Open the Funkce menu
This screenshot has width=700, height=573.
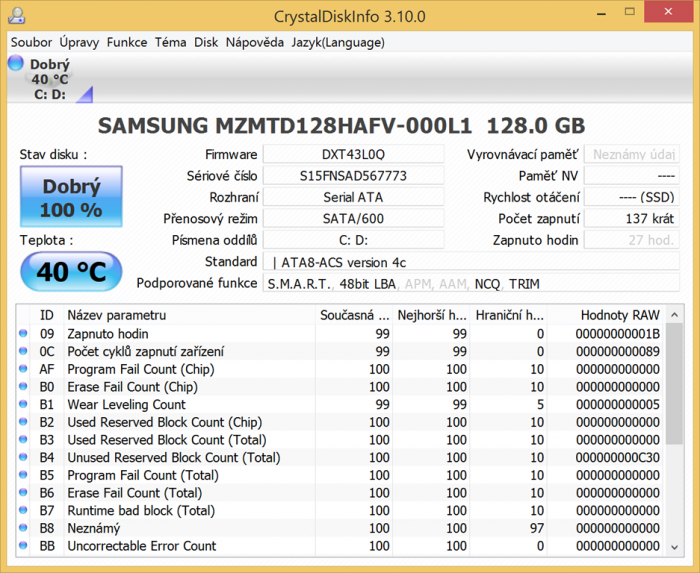coord(127,42)
